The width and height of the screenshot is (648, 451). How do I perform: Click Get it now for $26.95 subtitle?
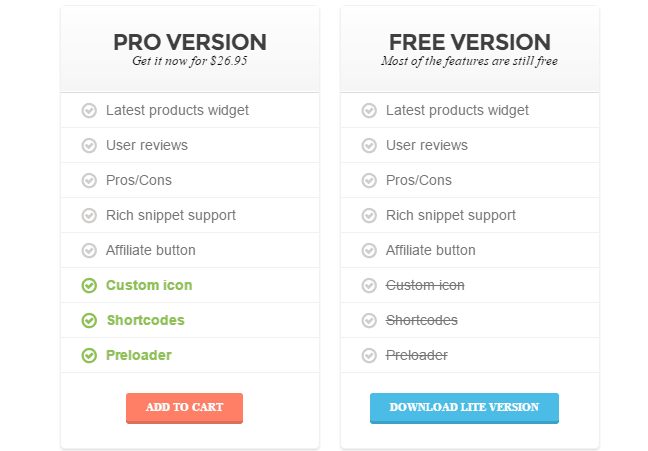(190, 61)
